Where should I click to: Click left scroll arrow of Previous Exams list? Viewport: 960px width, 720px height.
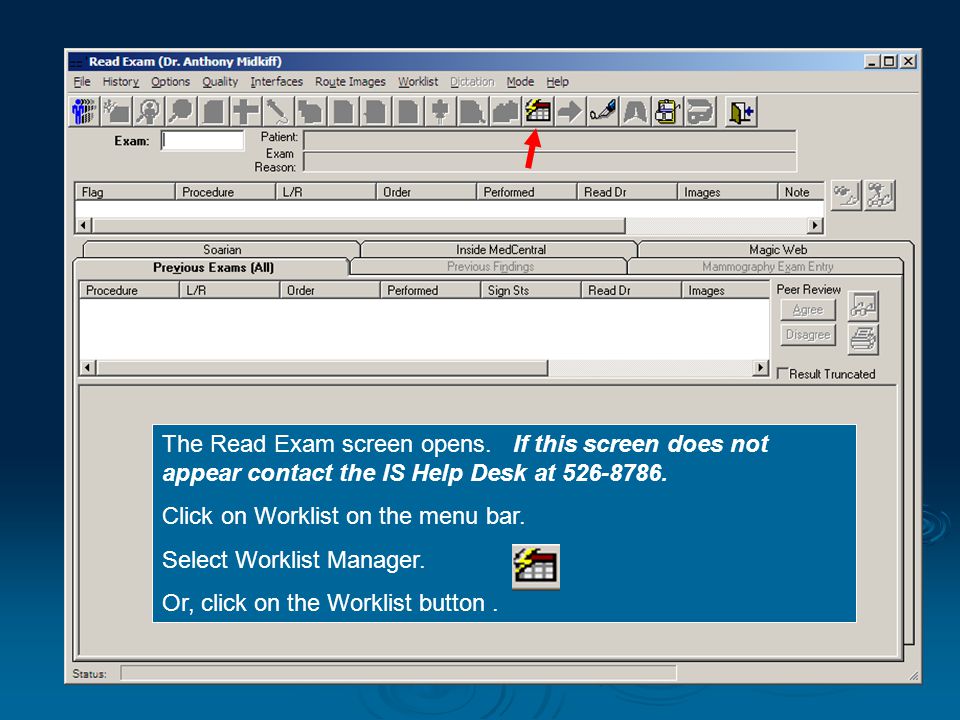(x=88, y=367)
